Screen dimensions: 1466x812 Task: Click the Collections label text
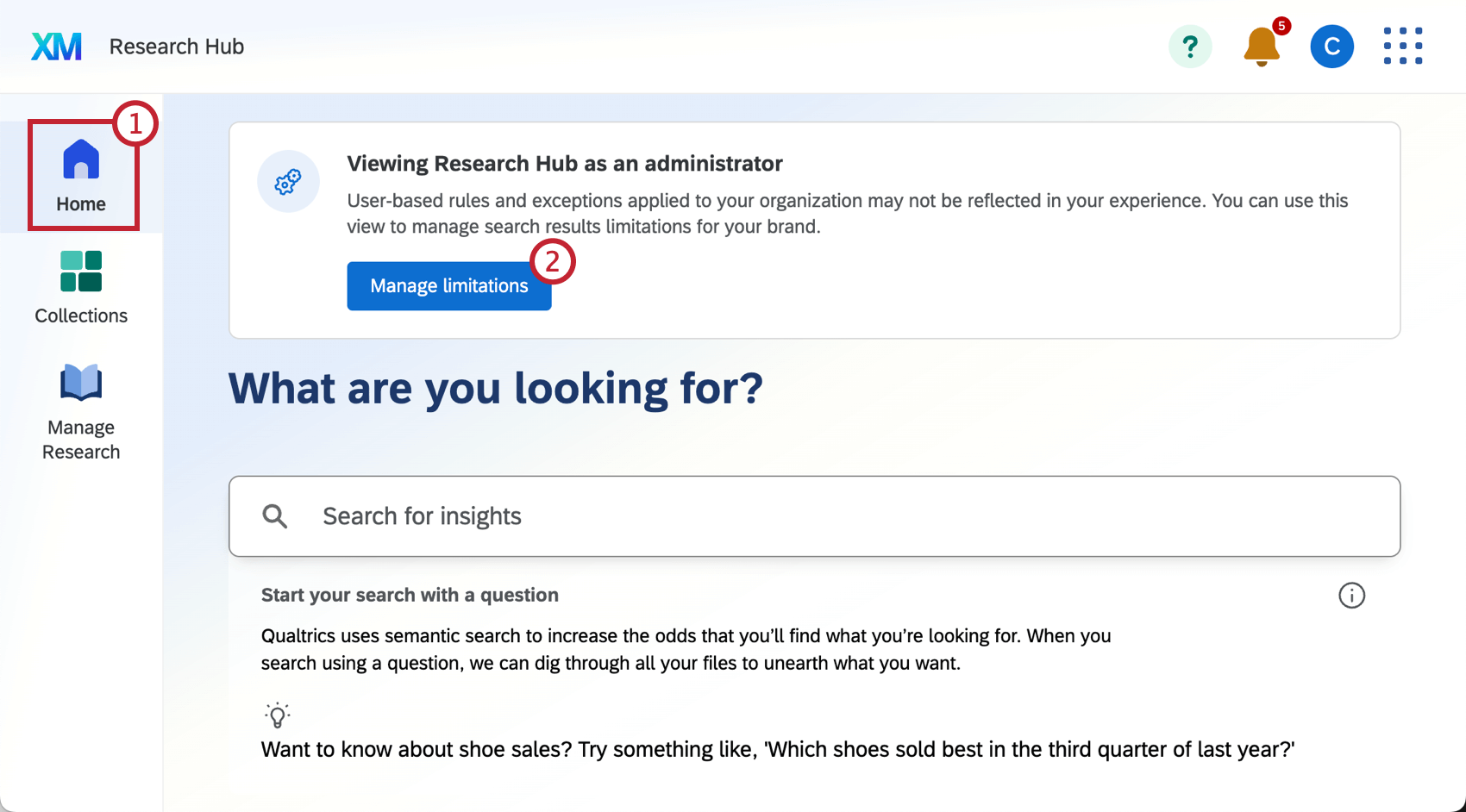point(80,315)
